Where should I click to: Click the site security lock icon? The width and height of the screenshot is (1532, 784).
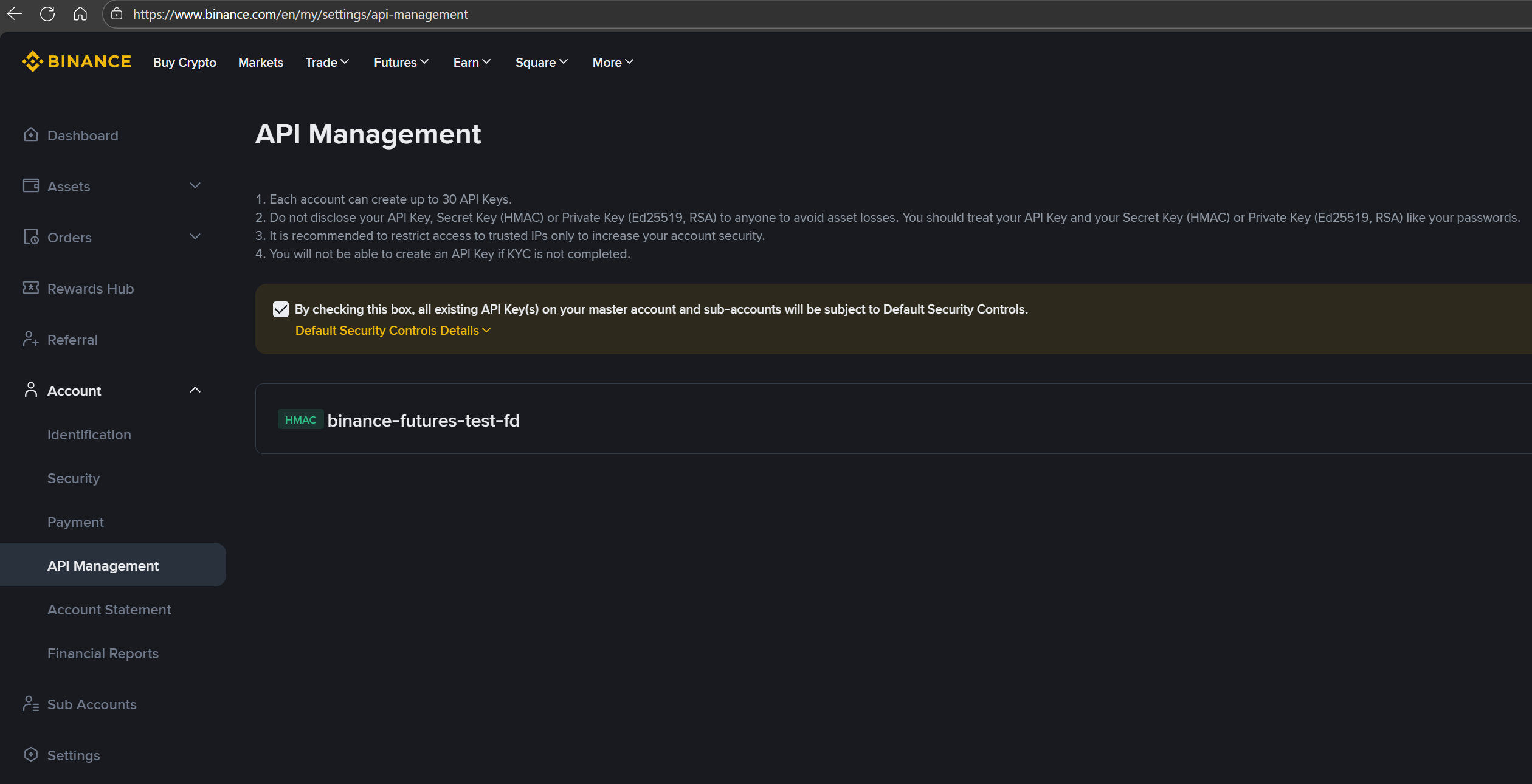(117, 14)
